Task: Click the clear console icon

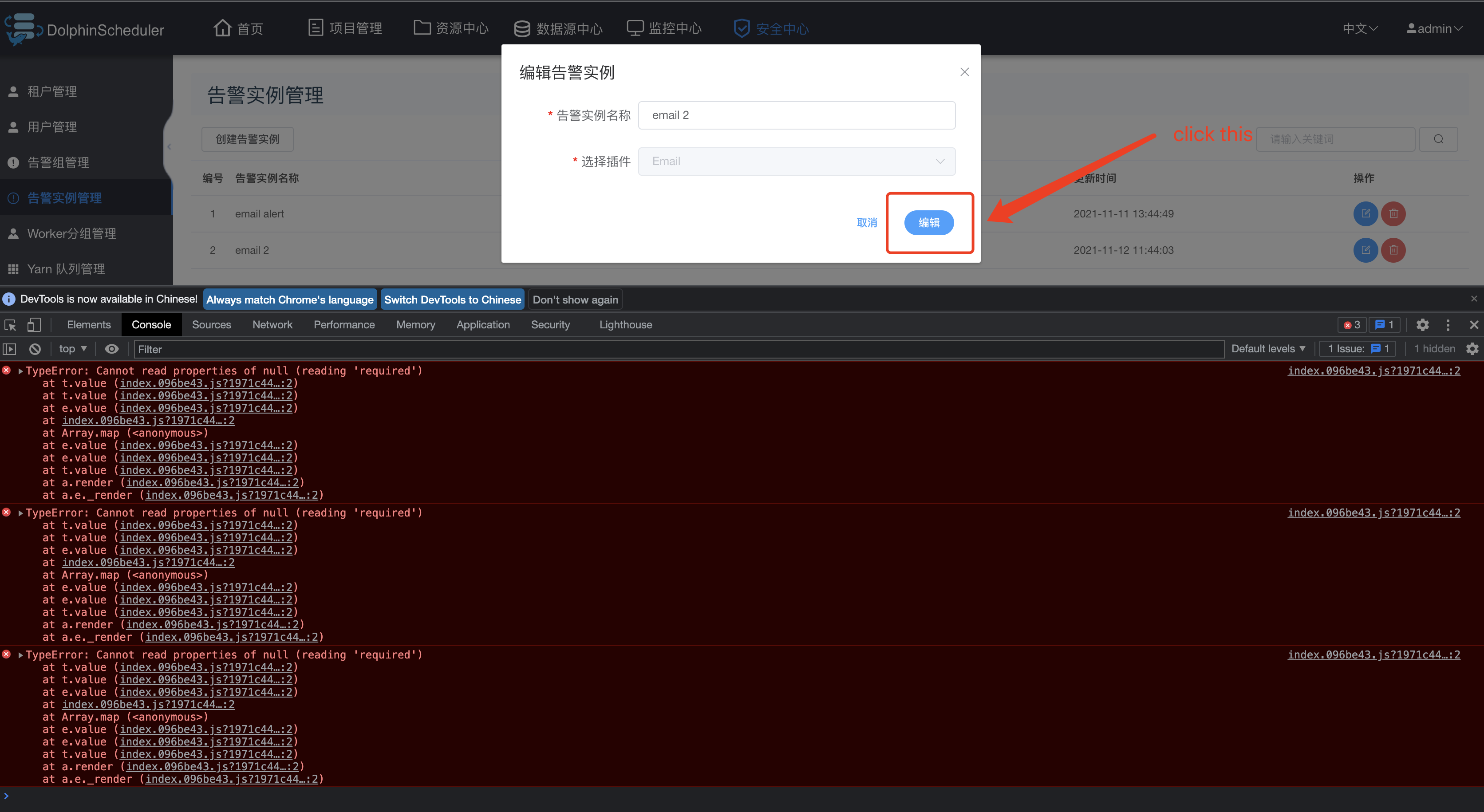Action: click(x=35, y=349)
